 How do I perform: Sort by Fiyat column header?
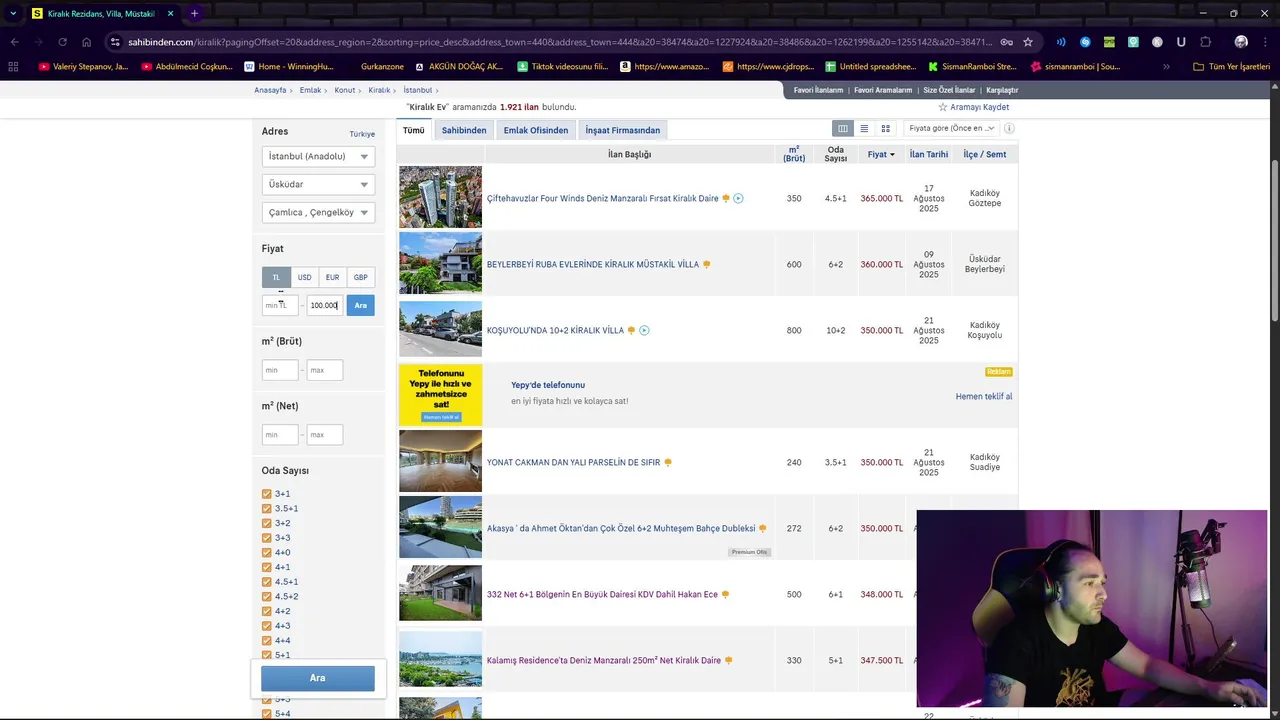tap(881, 154)
